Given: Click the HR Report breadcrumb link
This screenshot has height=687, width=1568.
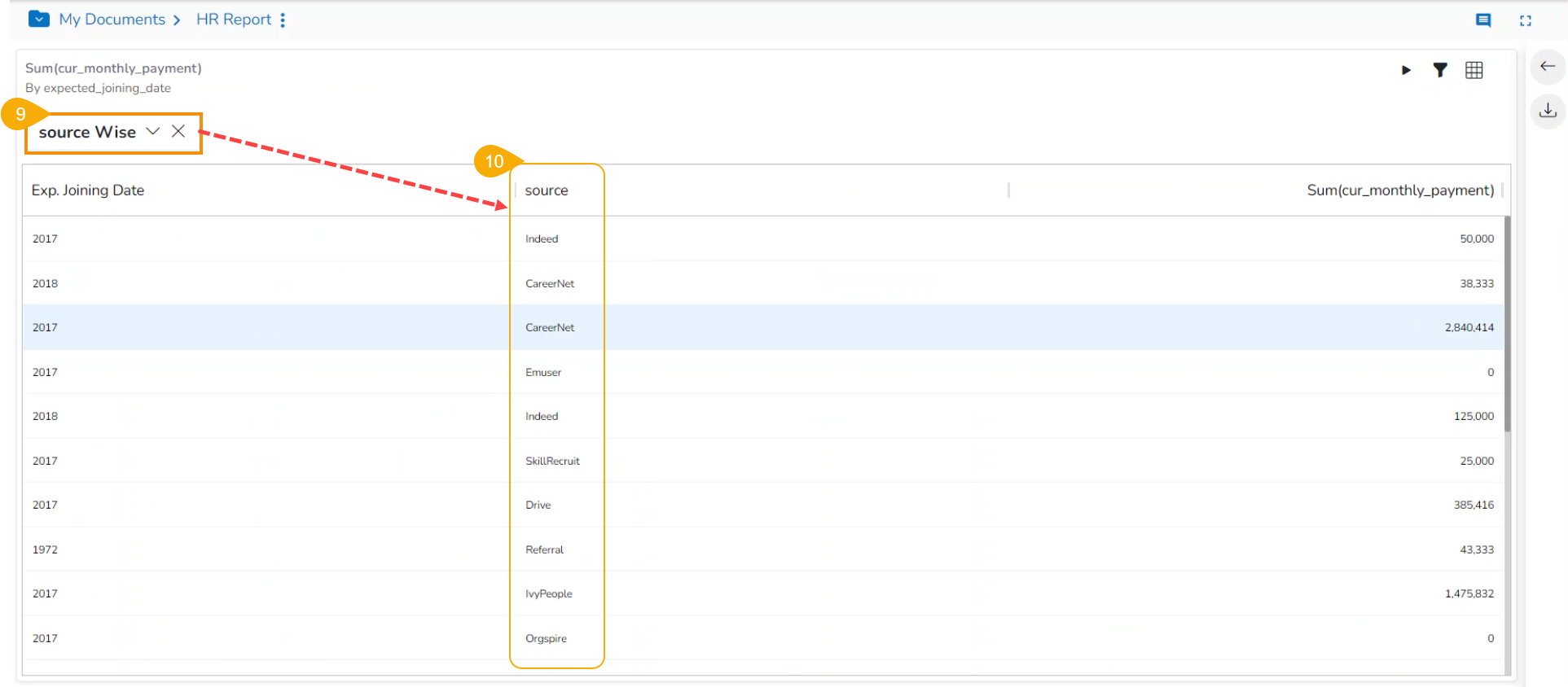Looking at the screenshot, I should 234,20.
